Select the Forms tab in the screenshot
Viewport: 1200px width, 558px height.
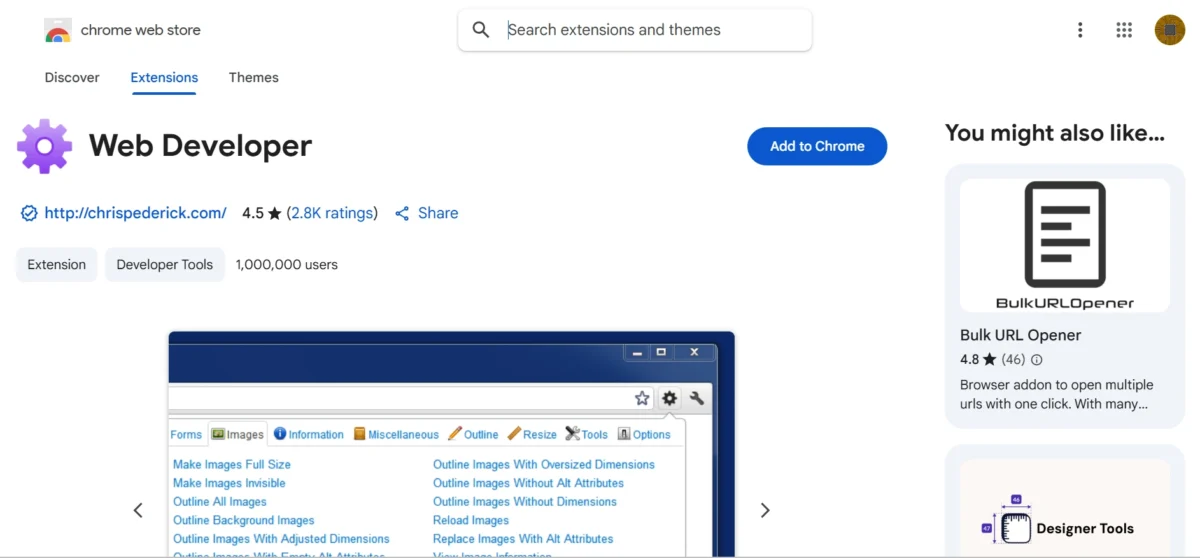186,435
